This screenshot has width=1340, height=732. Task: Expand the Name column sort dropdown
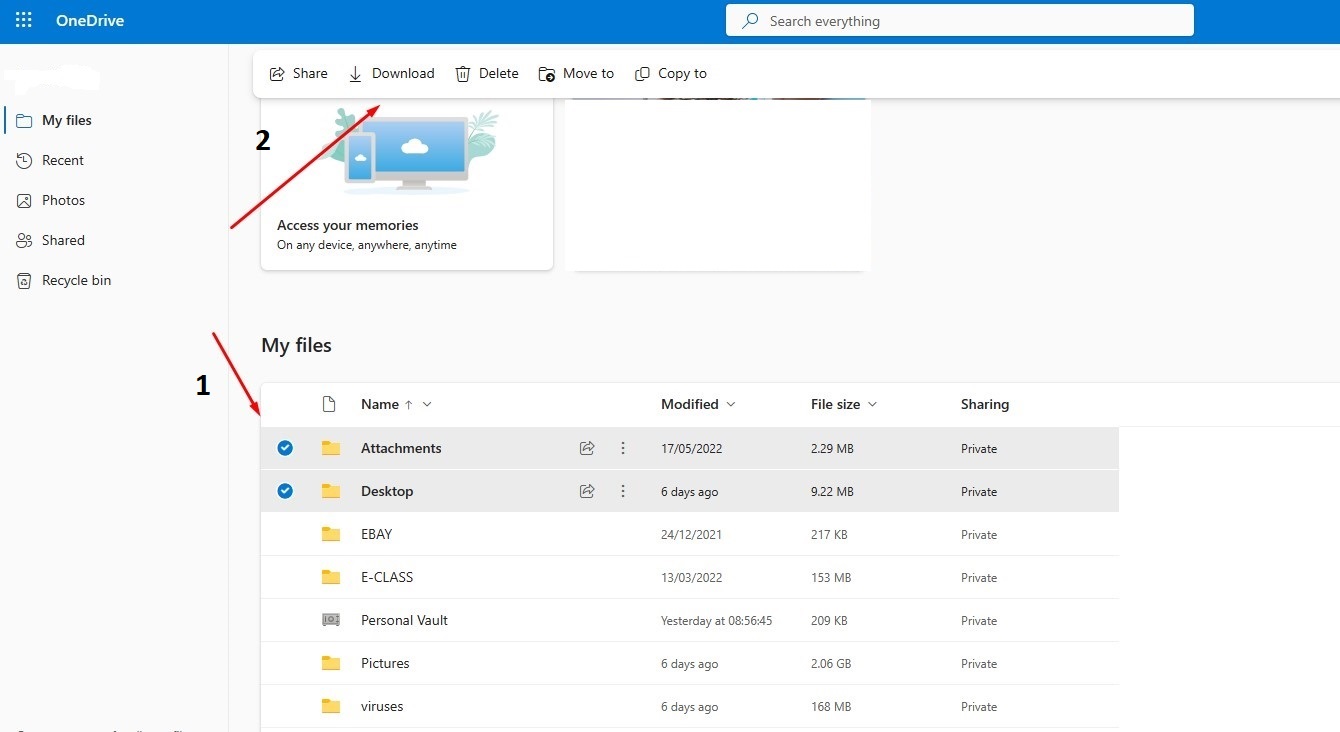point(427,405)
